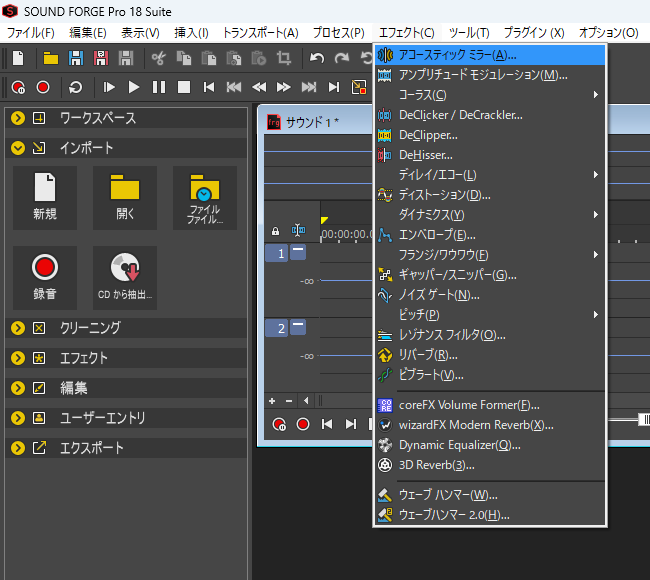Image resolution: width=650 pixels, height=580 pixels.
Task: Open the 挿入(I) menu
Action: (191, 33)
